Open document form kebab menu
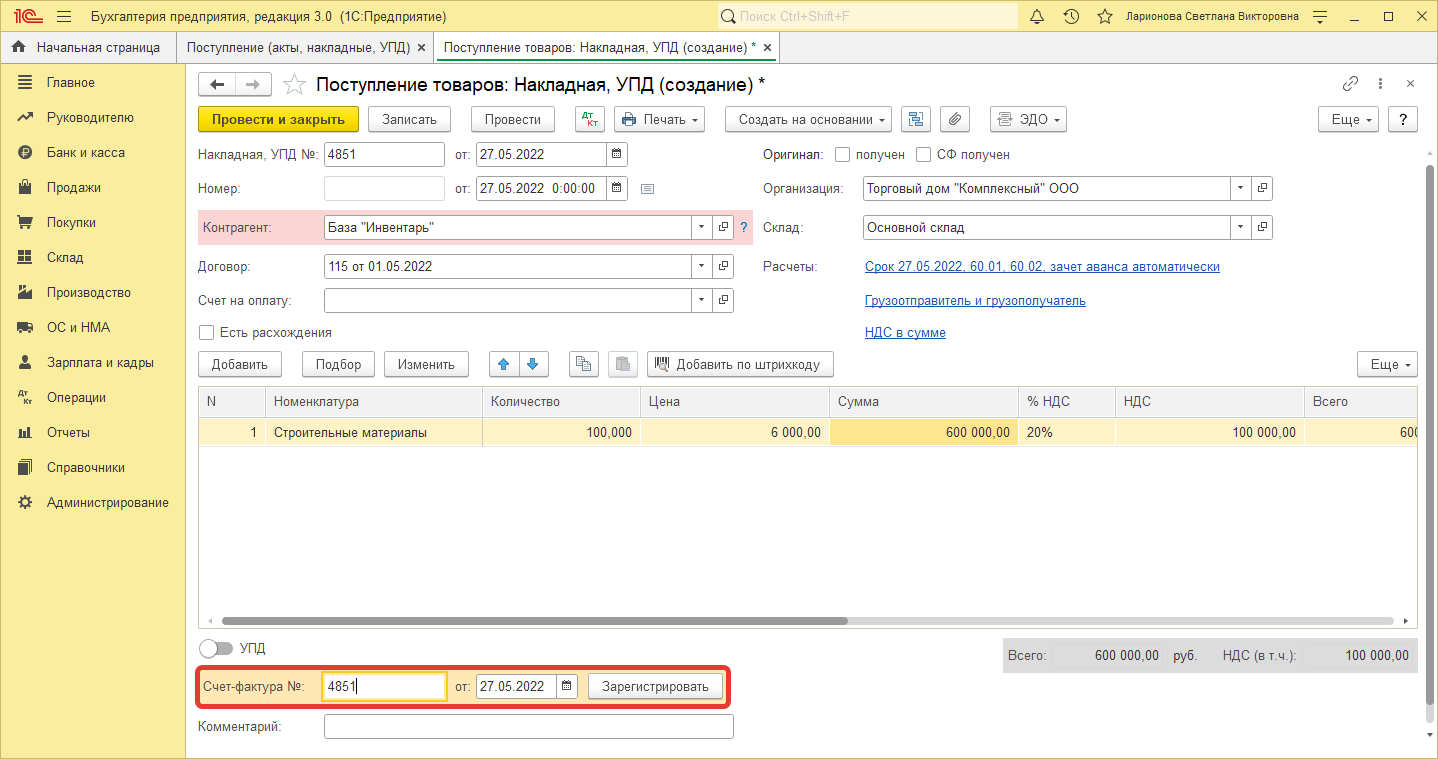Image resolution: width=1438 pixels, height=759 pixels. click(1380, 84)
